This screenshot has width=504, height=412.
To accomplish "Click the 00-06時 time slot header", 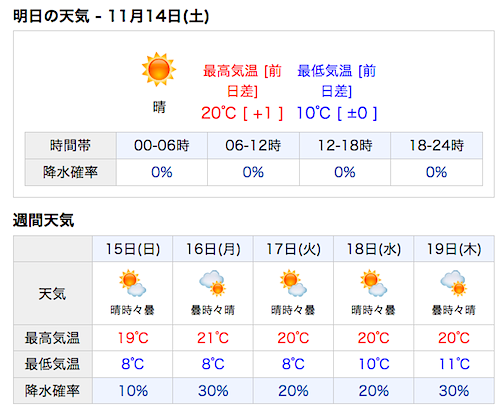I will (x=162, y=145).
